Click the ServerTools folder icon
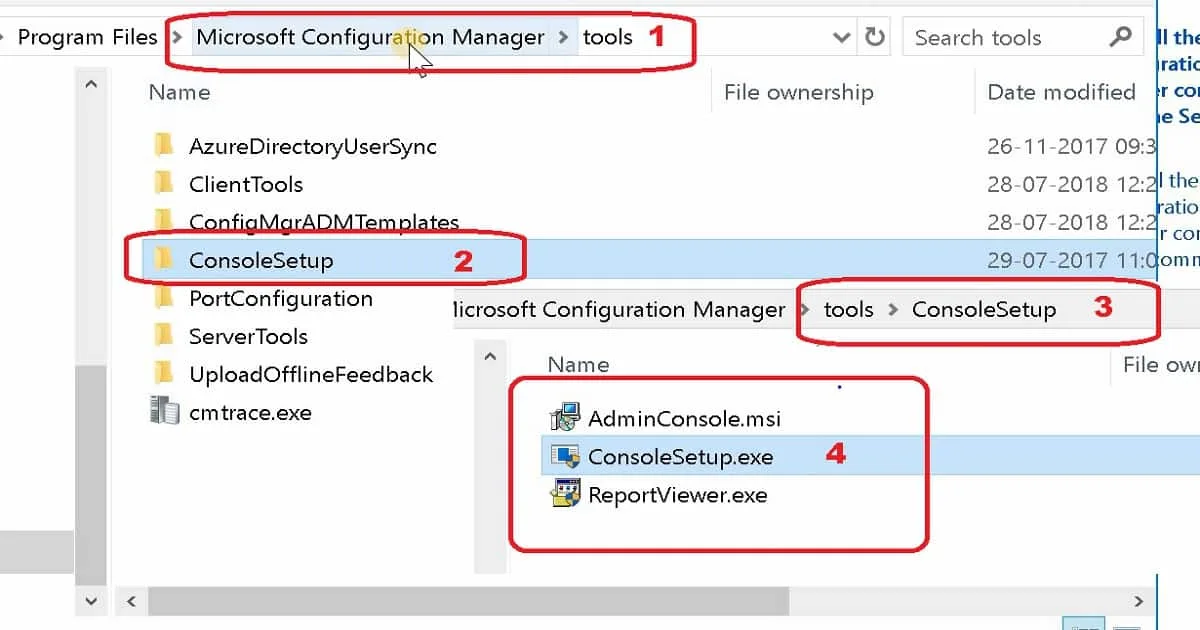 (165, 336)
